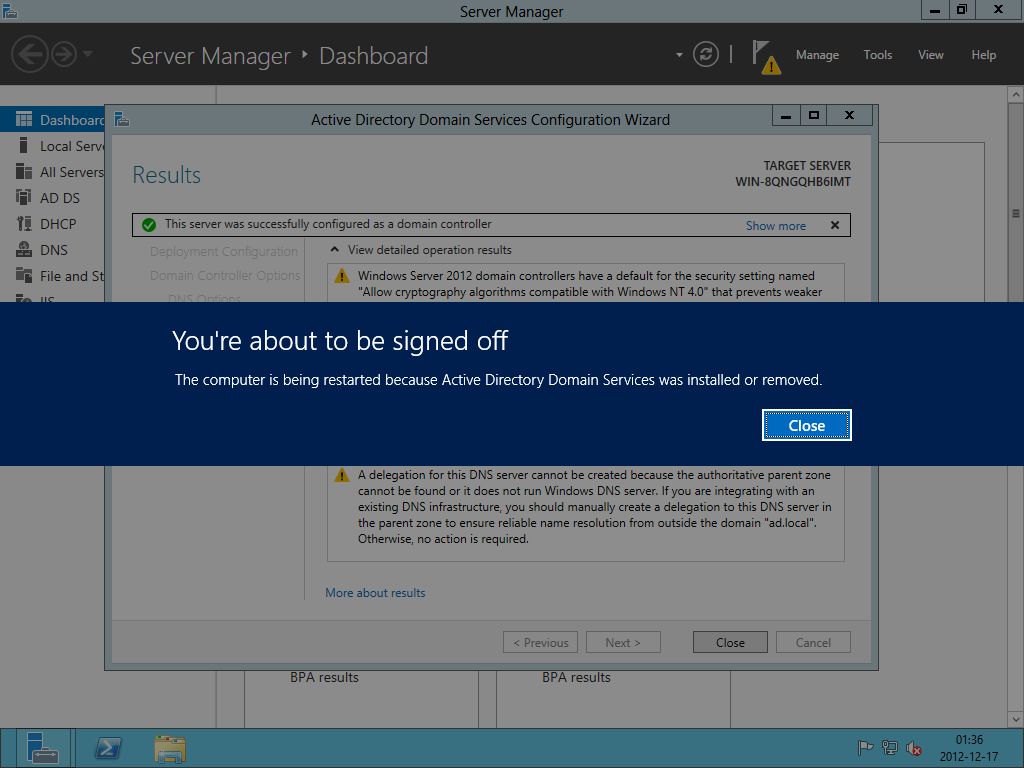The image size is (1024, 768).
Task: Click the AD DS icon in sidebar
Action: tap(24, 197)
